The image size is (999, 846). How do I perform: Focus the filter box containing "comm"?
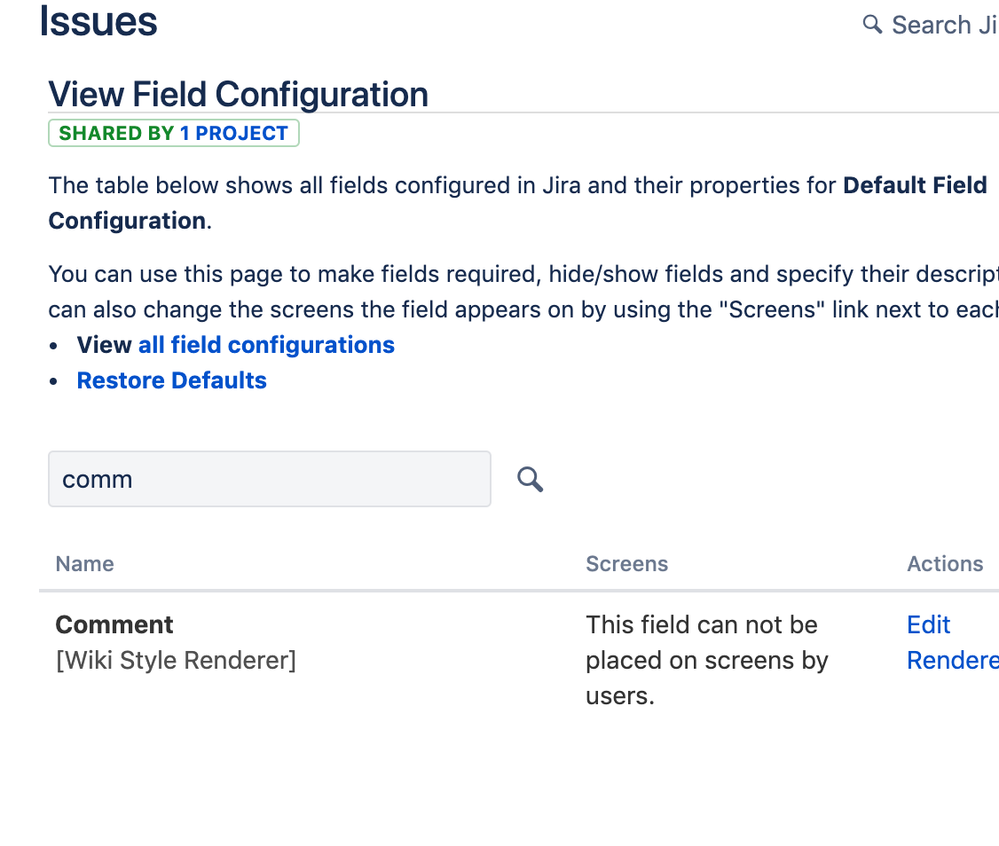(269, 479)
